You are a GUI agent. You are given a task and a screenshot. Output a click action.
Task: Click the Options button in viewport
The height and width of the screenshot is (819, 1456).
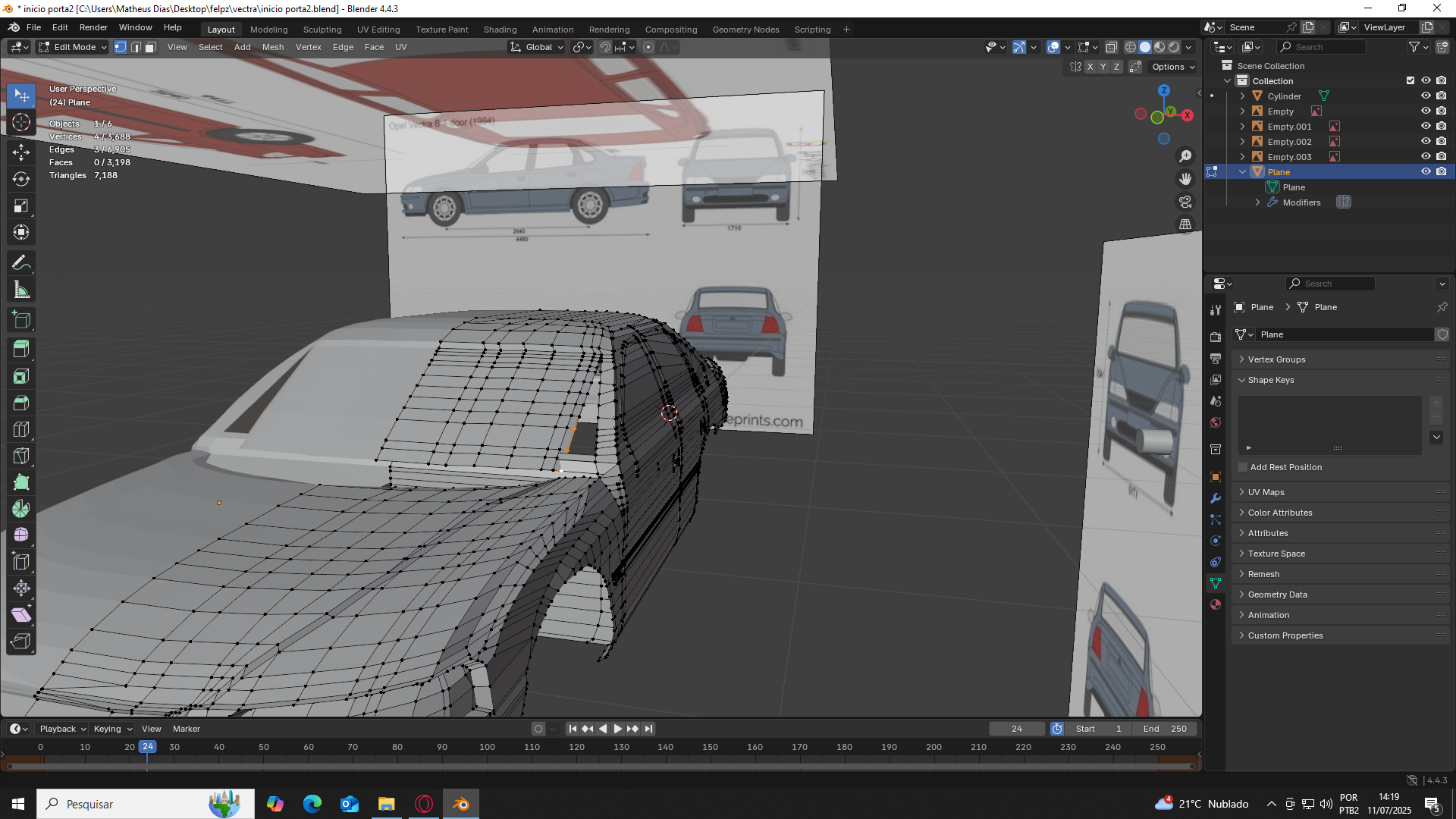click(1172, 67)
